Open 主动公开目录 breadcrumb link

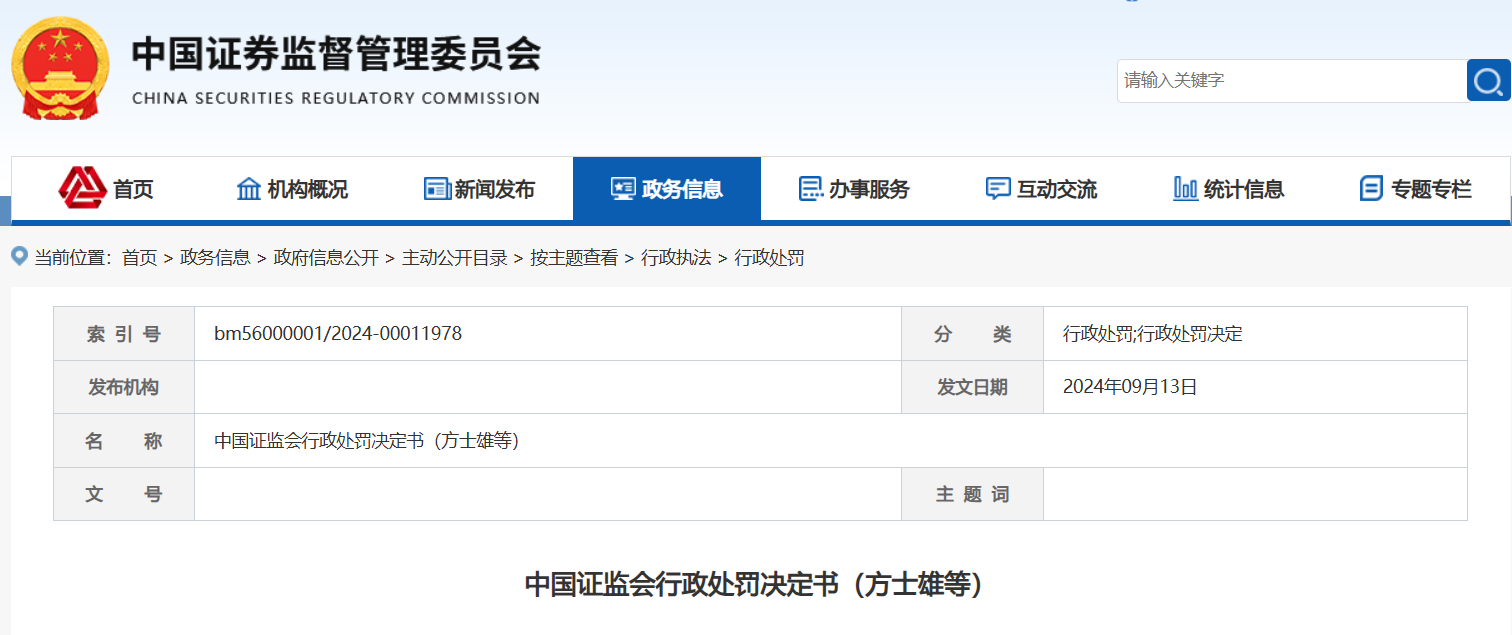pyautogui.click(x=455, y=258)
